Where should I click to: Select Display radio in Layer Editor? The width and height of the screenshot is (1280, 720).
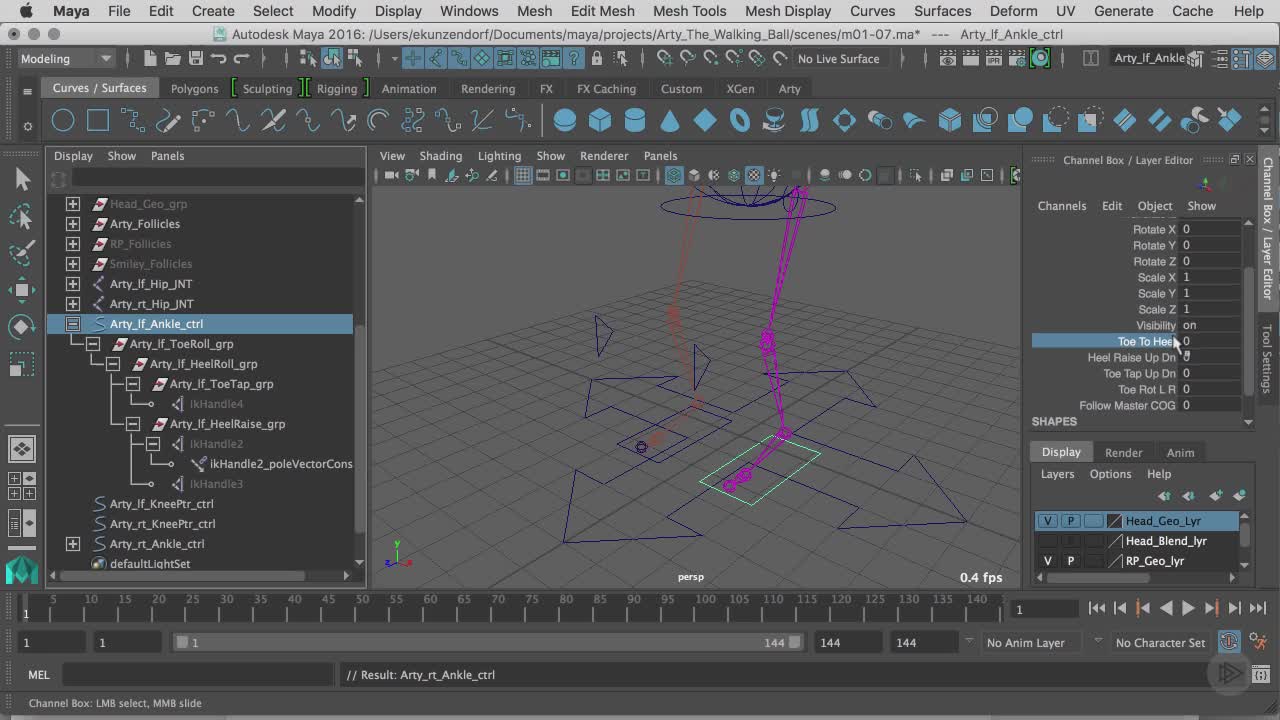[x=1061, y=452]
